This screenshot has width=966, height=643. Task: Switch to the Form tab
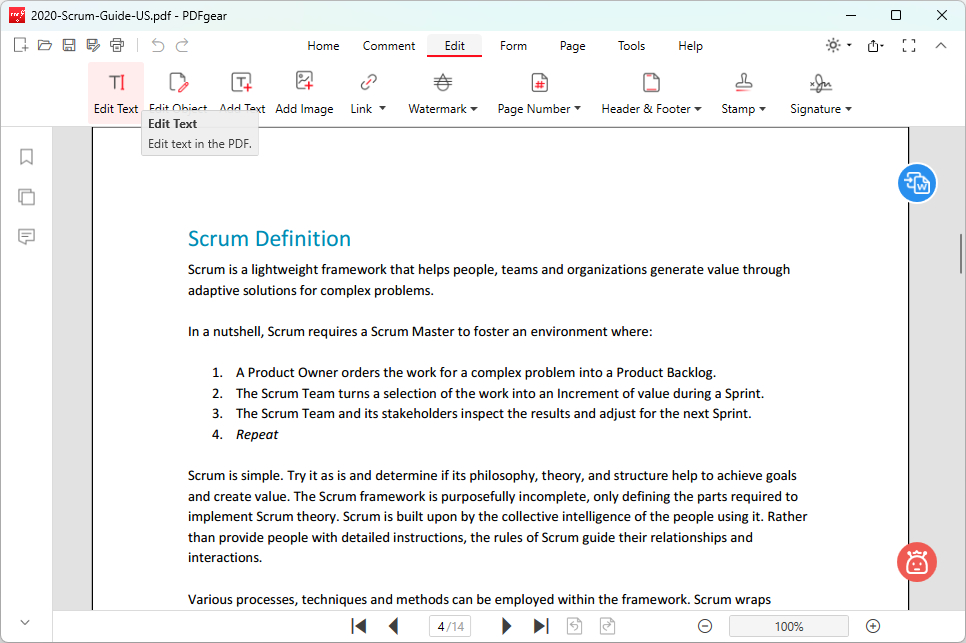click(513, 46)
